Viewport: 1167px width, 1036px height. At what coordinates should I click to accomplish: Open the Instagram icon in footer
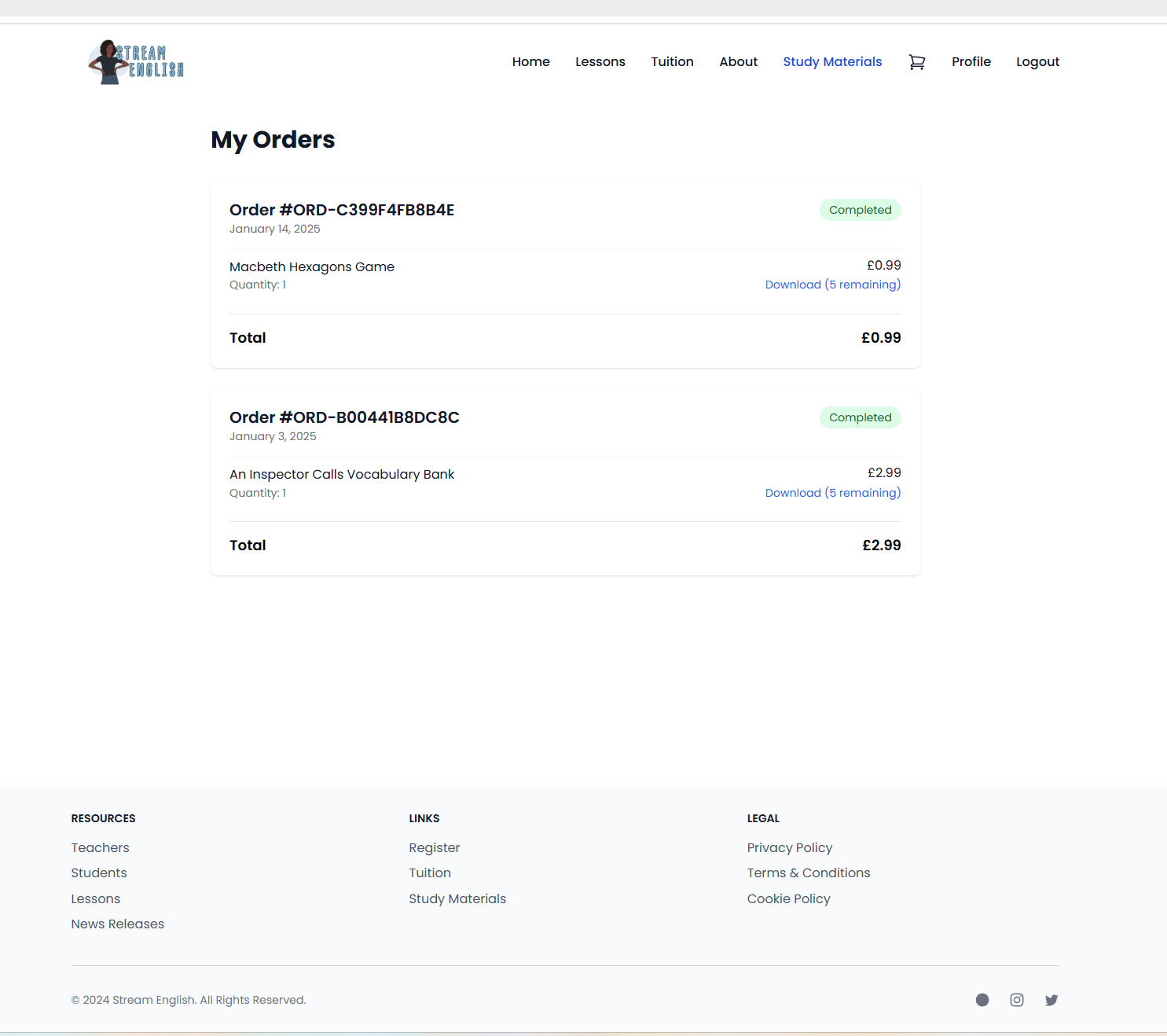[1016, 1000]
